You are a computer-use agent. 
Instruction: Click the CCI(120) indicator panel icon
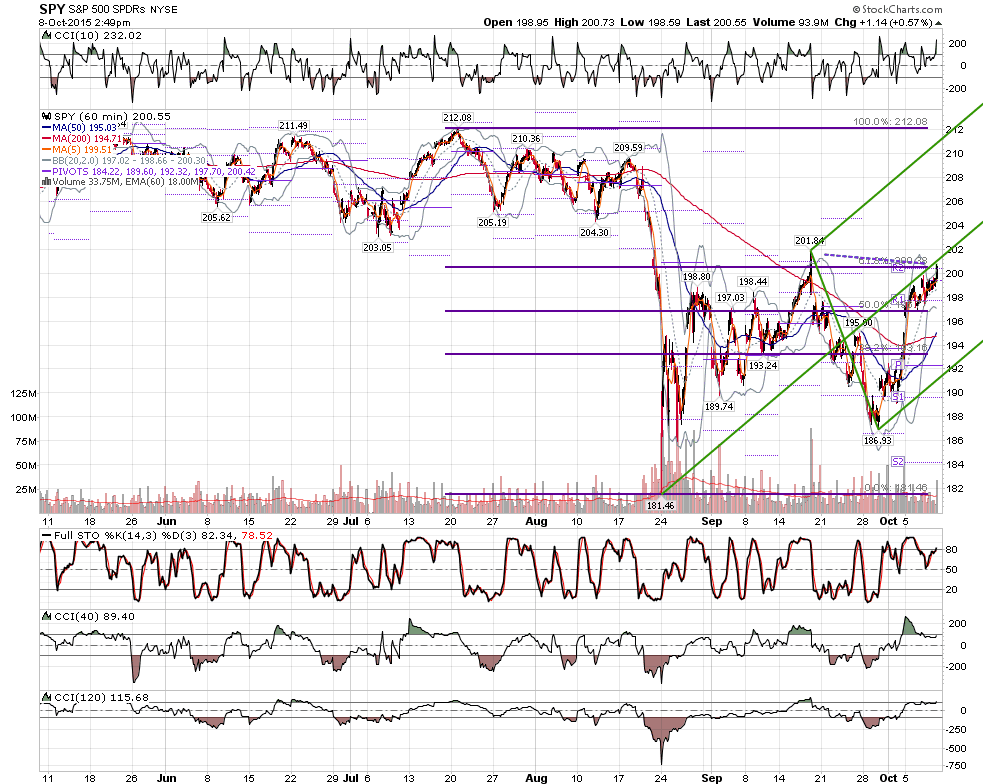(46, 697)
